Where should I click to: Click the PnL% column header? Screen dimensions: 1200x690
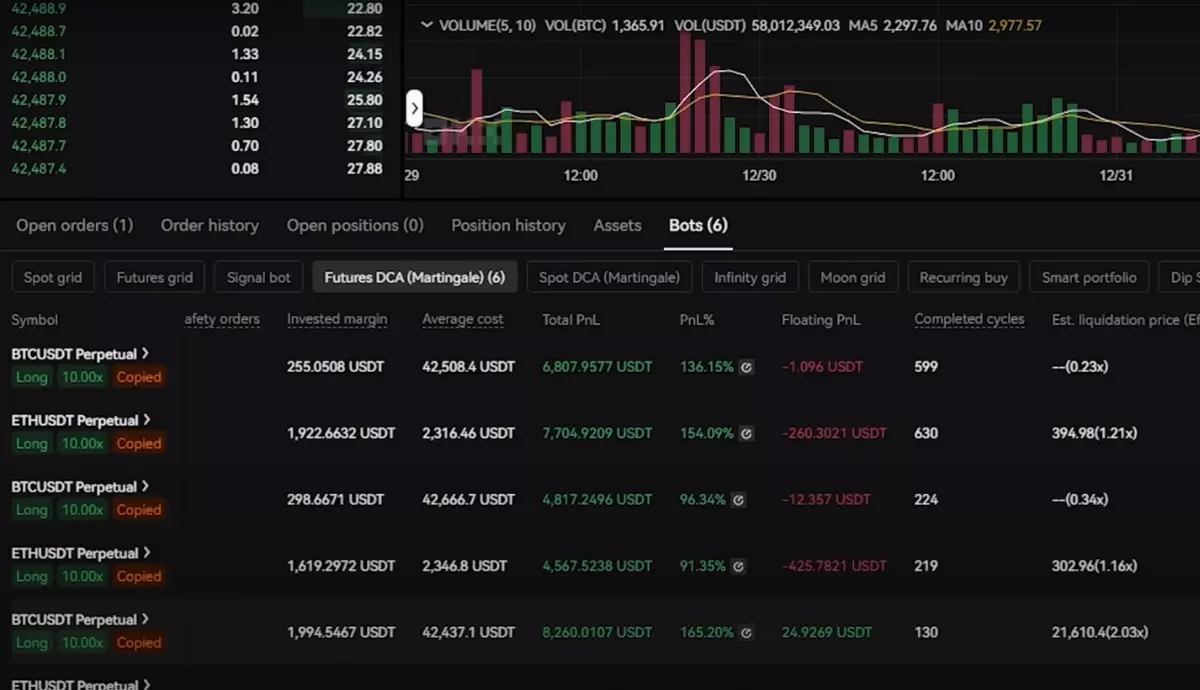click(697, 320)
